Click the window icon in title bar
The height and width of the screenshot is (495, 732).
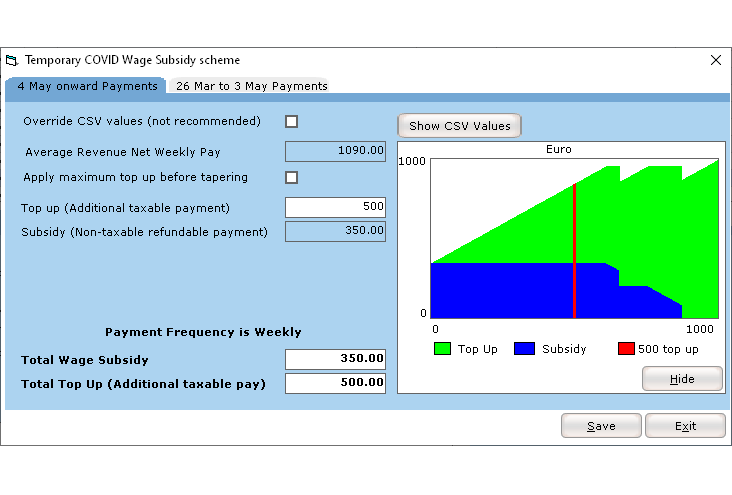coord(12,60)
